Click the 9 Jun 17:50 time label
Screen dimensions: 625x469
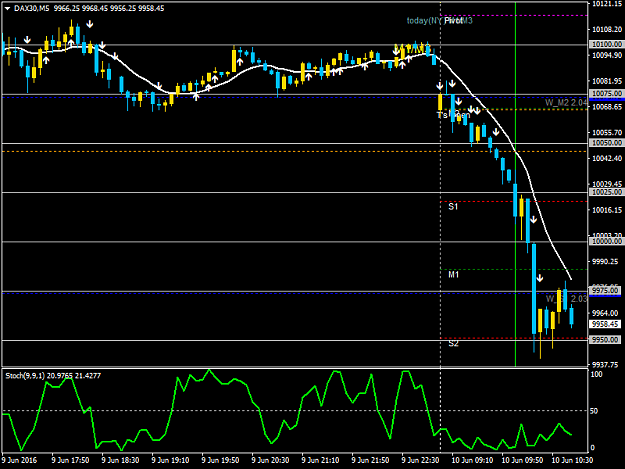[x=70, y=460]
